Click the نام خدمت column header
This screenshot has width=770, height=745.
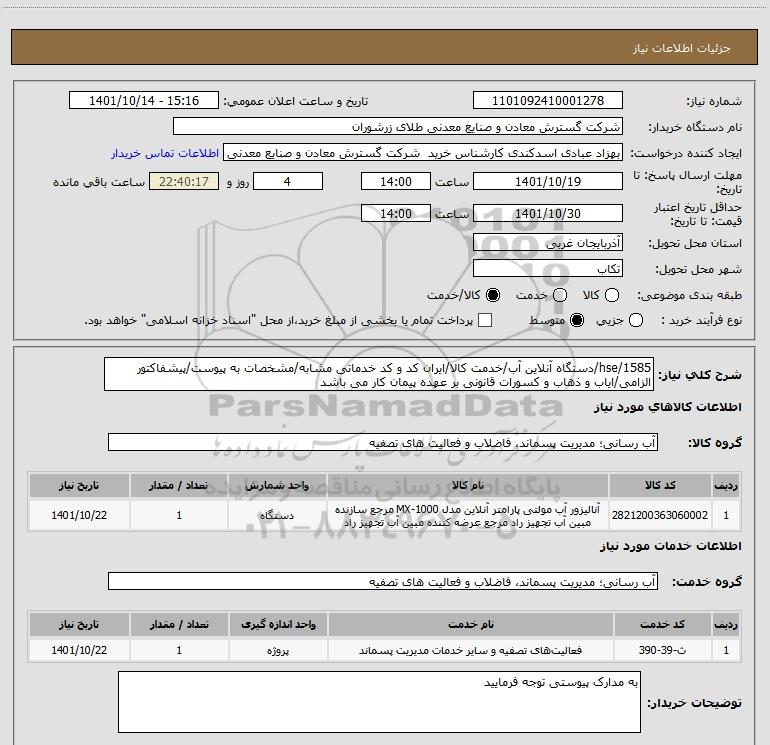pos(470,625)
